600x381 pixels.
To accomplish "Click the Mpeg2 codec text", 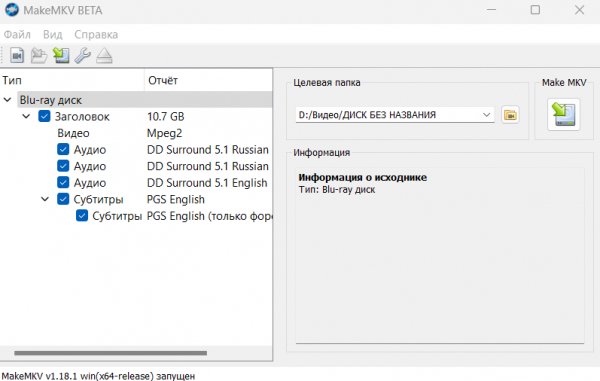I will coord(165,133).
